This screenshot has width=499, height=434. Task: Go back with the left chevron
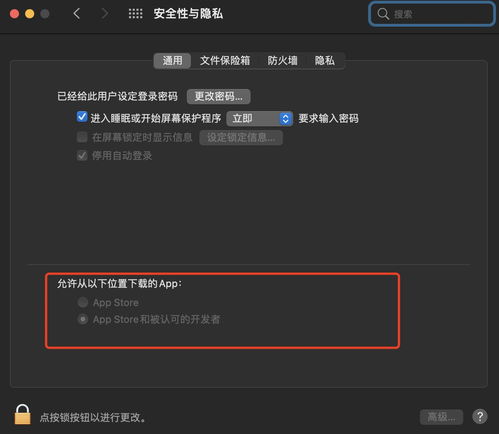[x=77, y=14]
